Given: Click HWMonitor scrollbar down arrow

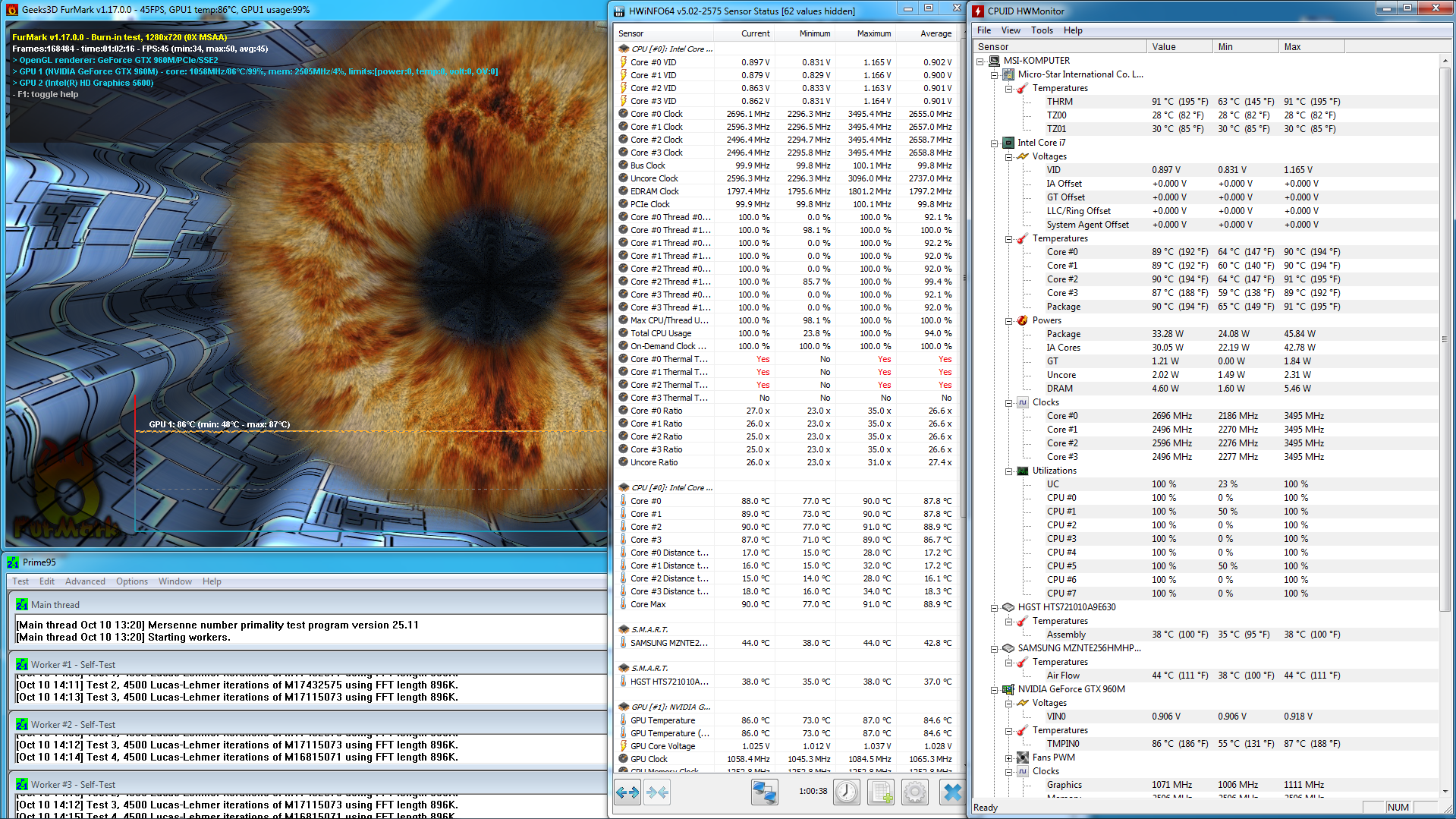Looking at the screenshot, I should click(1445, 790).
